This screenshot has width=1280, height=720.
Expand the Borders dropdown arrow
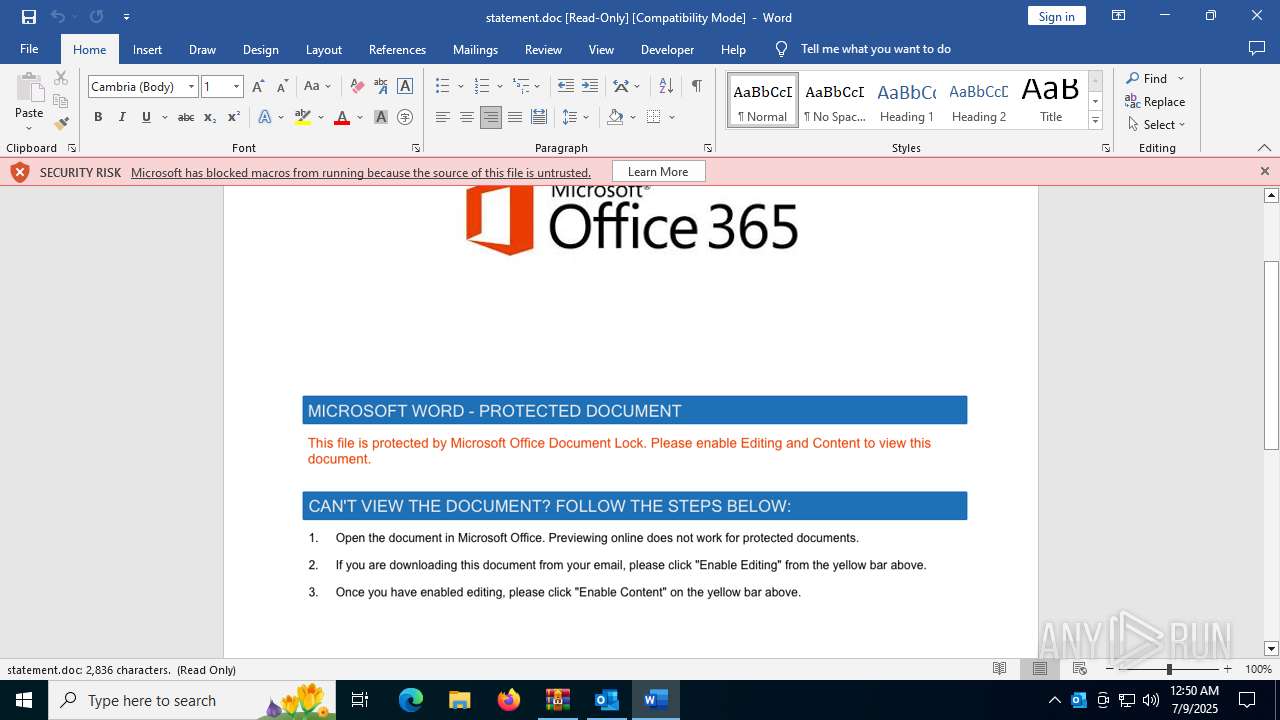(x=672, y=117)
